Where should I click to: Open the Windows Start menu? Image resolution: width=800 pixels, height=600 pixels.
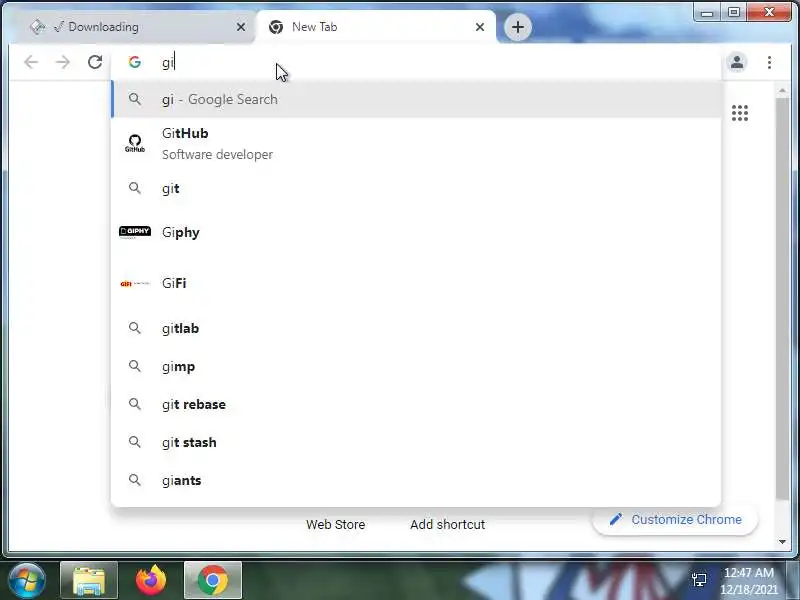(x=27, y=580)
